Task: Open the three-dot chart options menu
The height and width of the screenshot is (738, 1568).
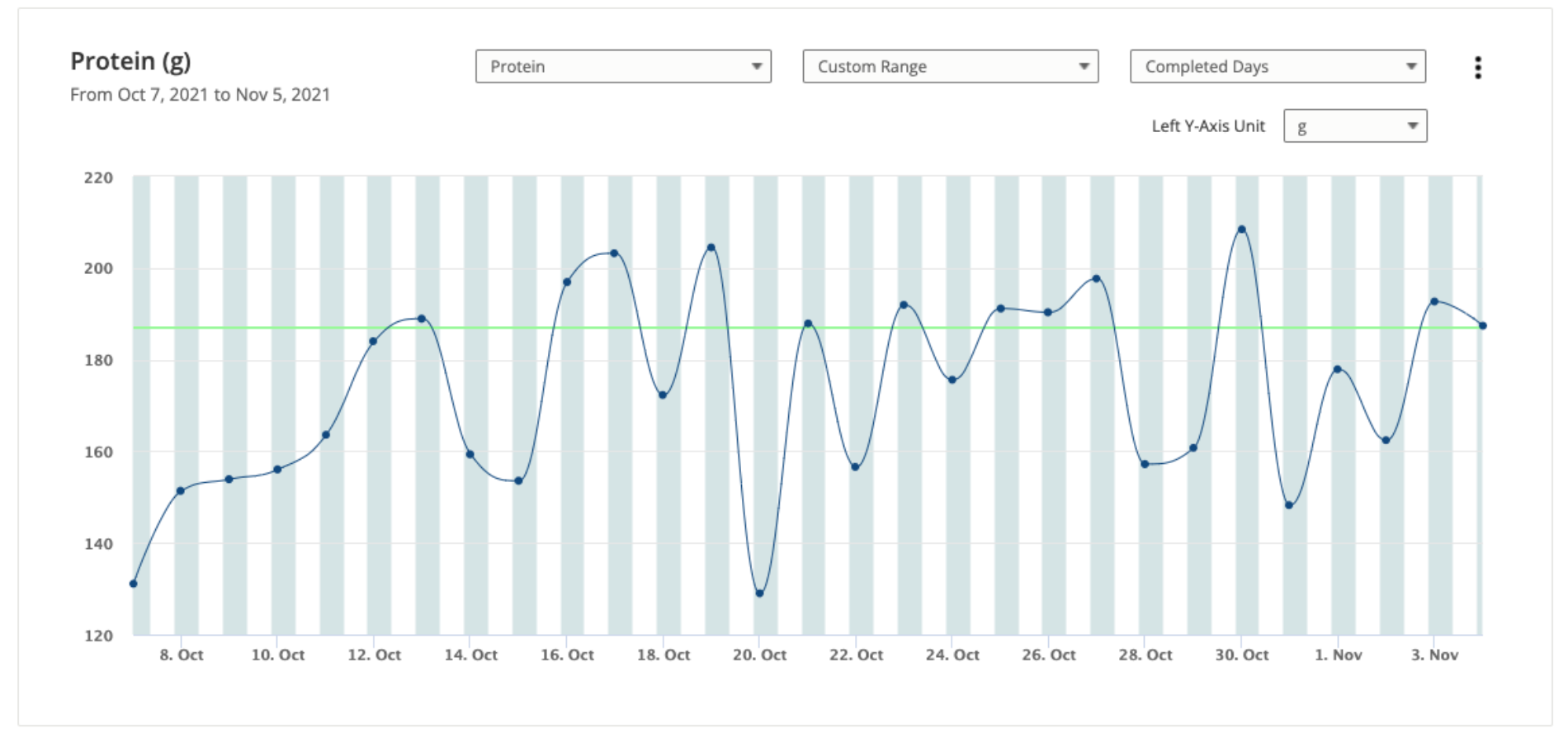Action: 1477,68
